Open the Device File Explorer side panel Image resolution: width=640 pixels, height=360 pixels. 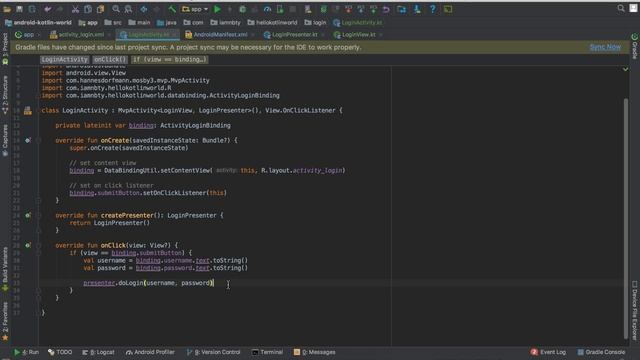tap(634, 310)
